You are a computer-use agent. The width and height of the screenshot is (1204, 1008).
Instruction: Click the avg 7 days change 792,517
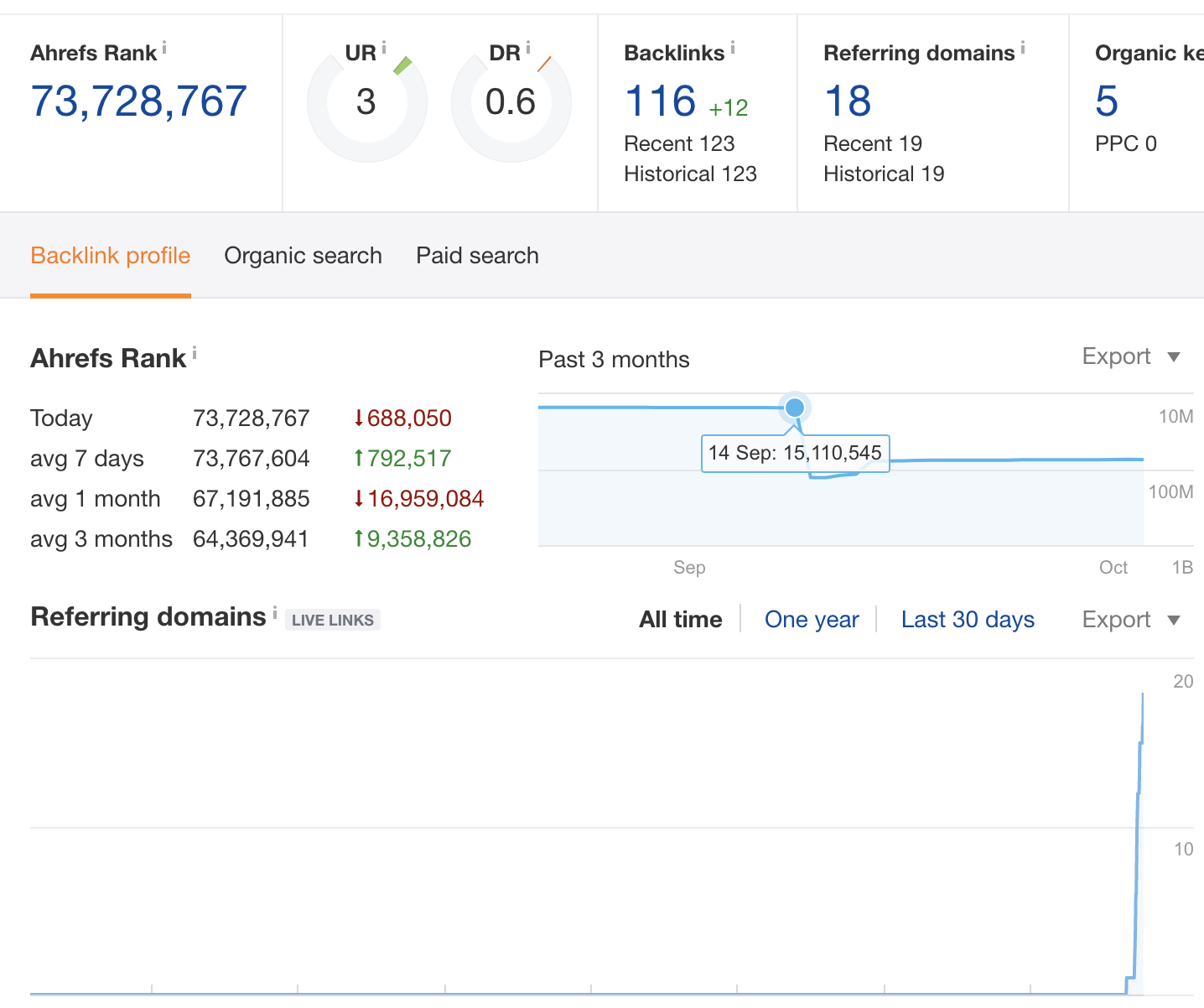coord(402,458)
